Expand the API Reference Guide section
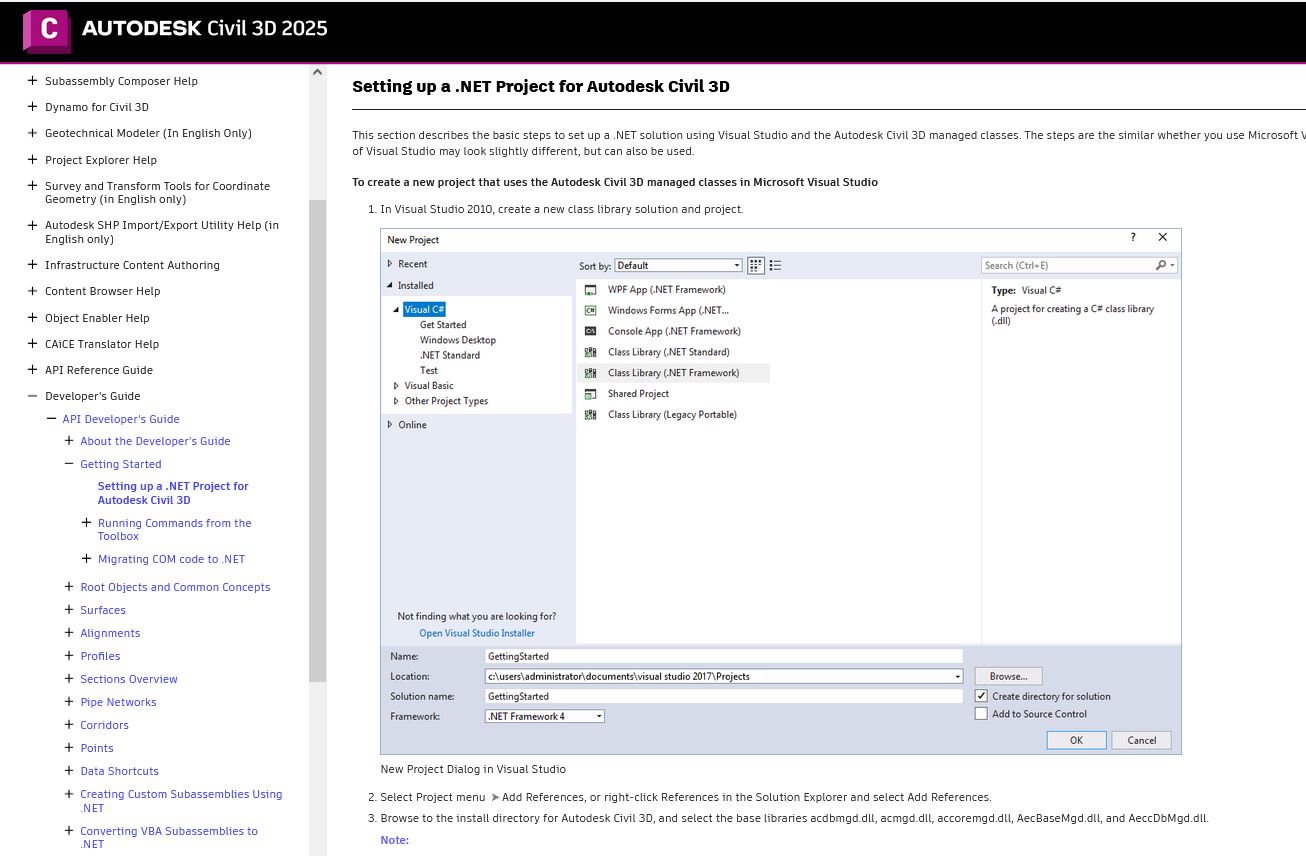The image size is (1306, 856). point(33,370)
